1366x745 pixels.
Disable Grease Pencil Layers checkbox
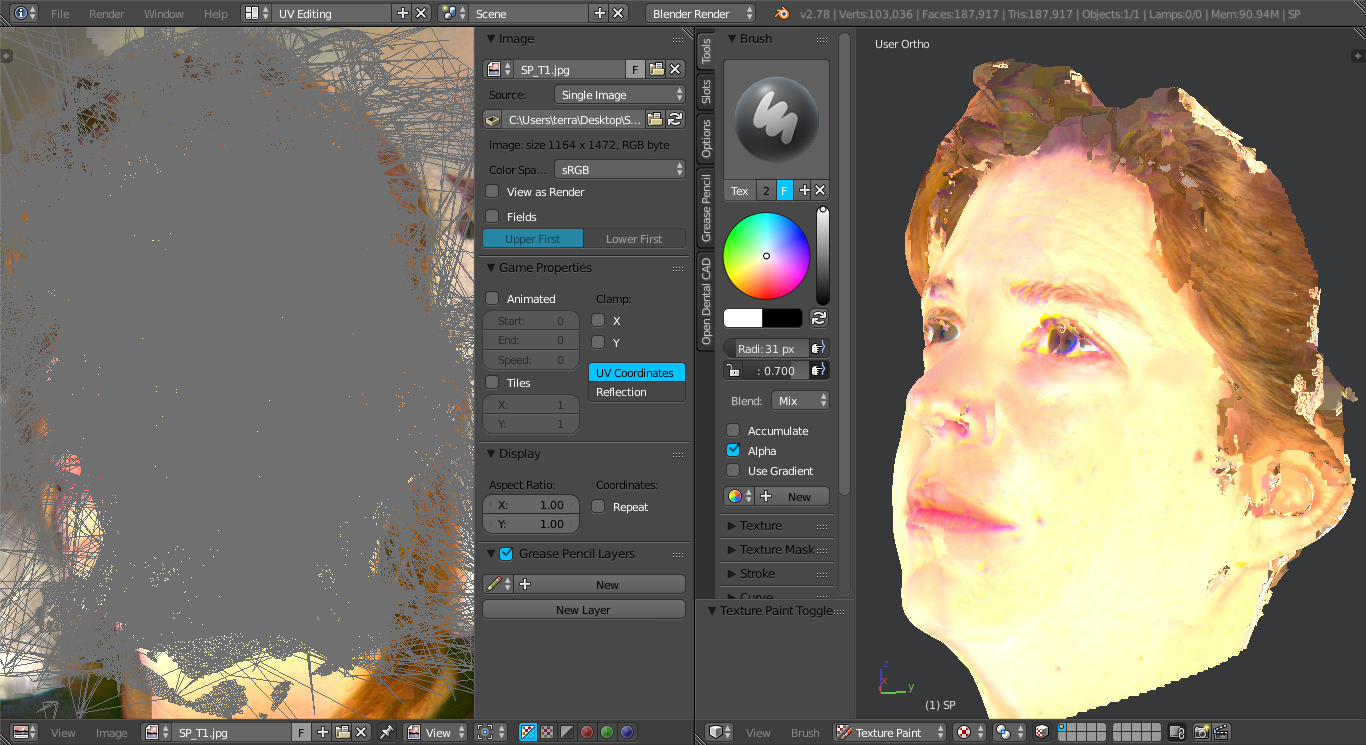(x=506, y=553)
